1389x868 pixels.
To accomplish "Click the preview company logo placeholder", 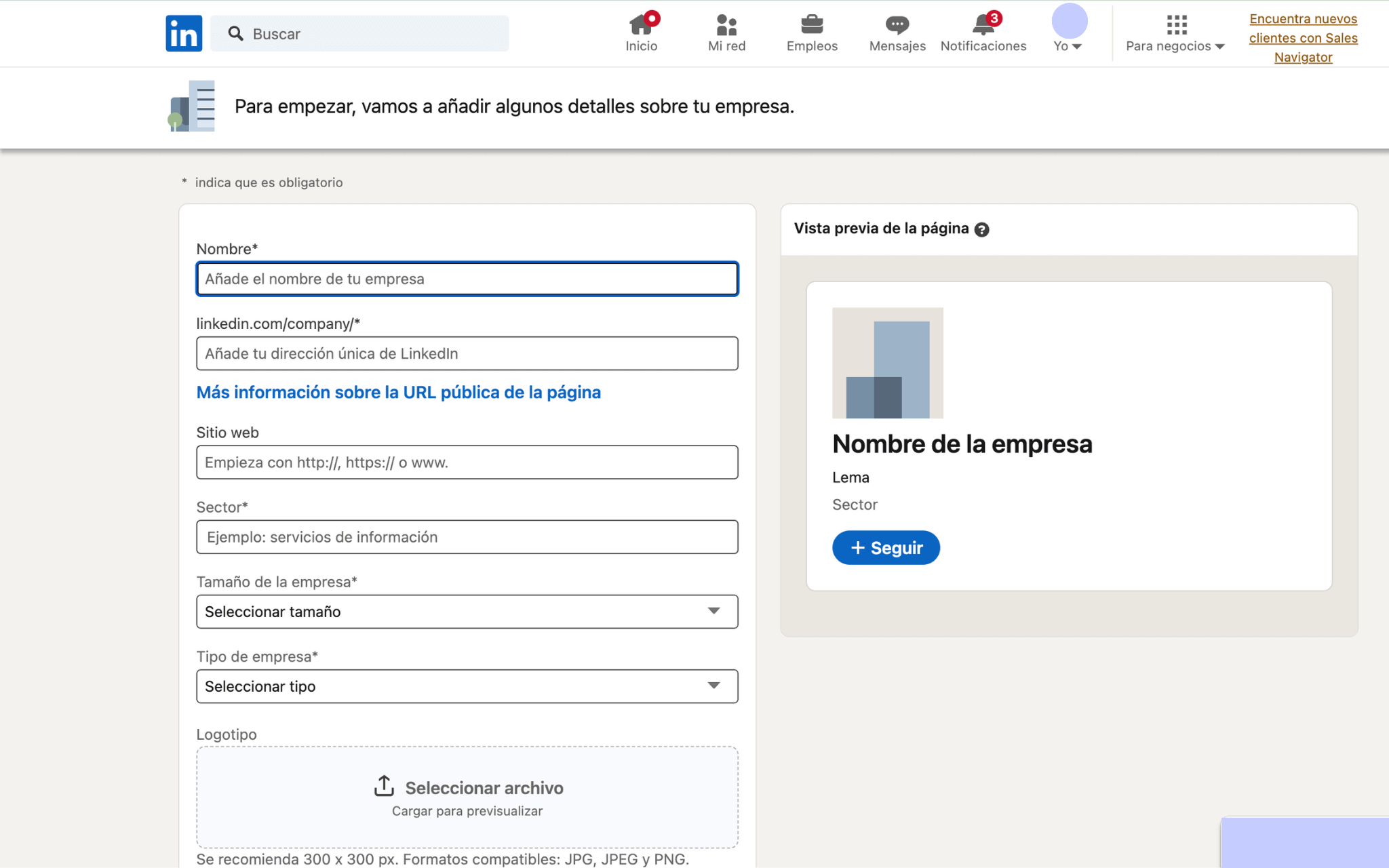I will 888,363.
